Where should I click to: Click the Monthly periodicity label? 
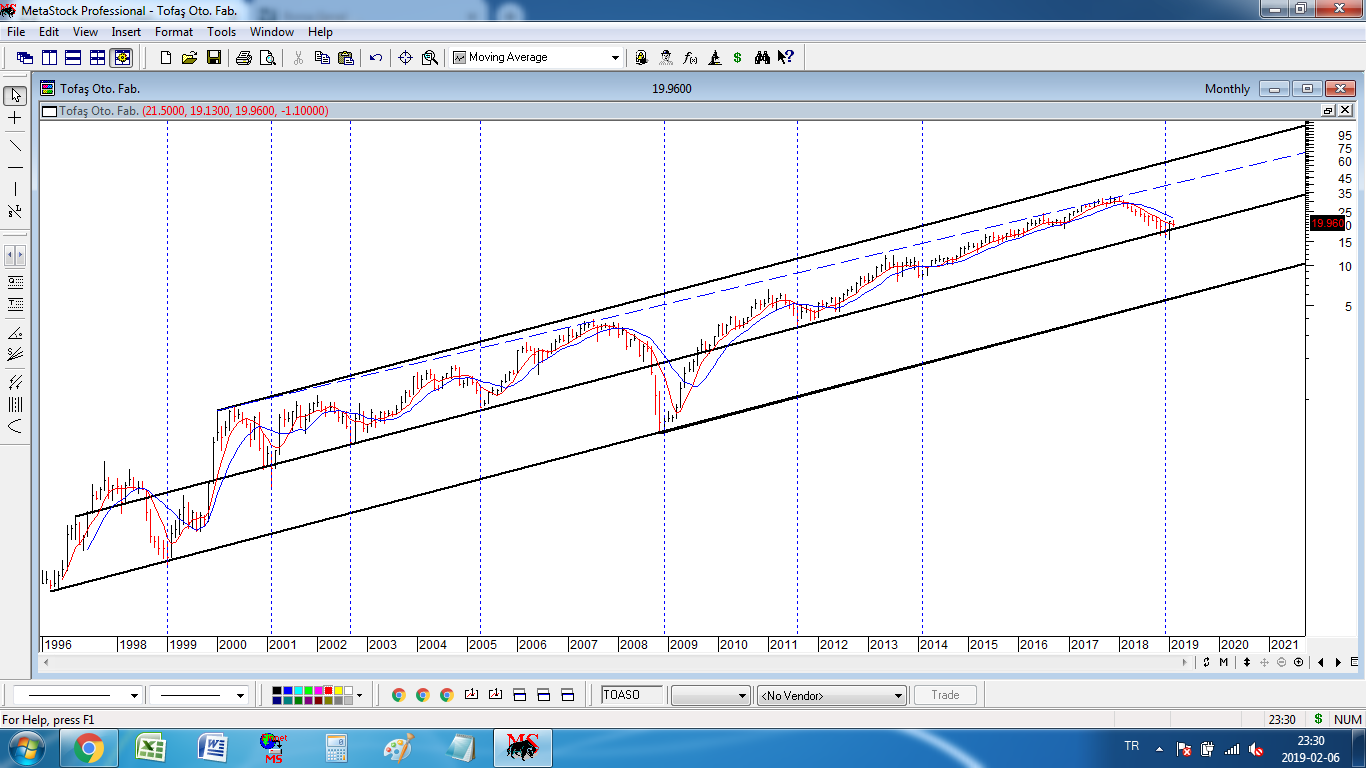(1227, 89)
